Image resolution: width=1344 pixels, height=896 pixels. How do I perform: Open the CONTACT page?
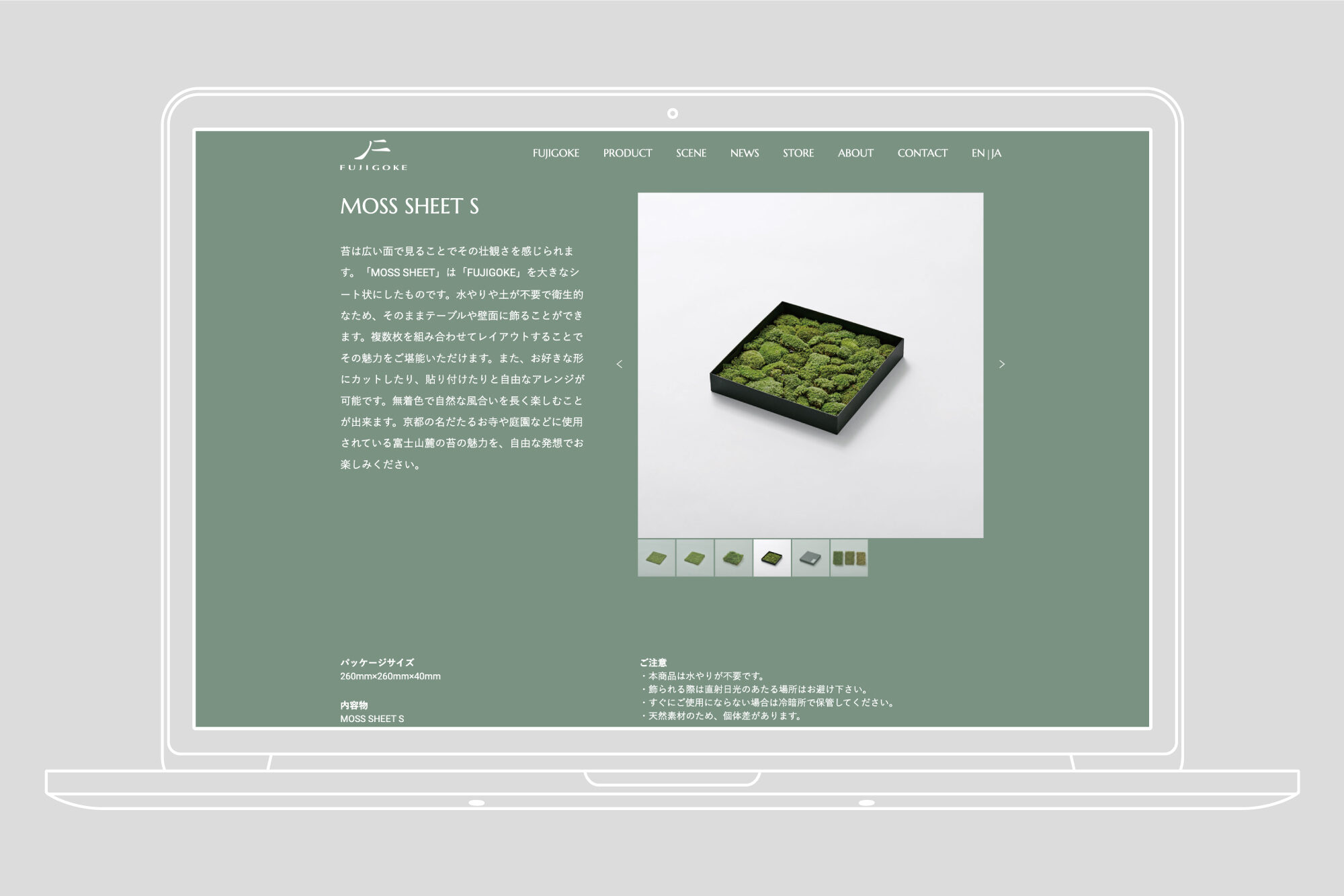coord(922,153)
